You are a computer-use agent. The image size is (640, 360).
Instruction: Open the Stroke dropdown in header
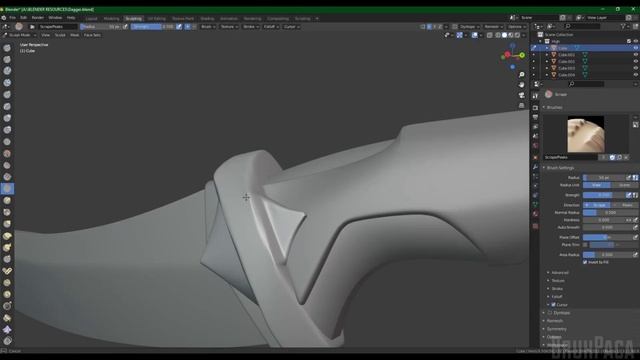(251, 27)
